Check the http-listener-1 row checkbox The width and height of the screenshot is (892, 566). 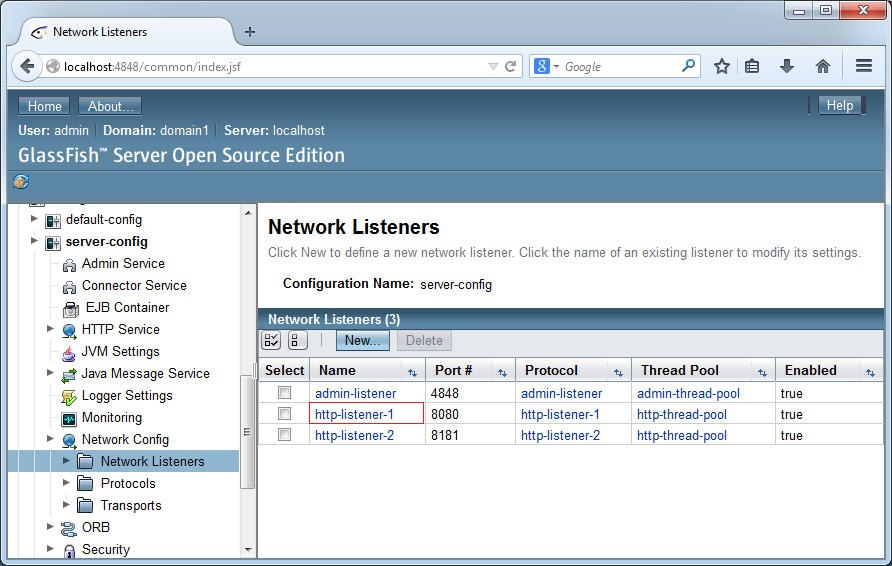click(x=284, y=414)
